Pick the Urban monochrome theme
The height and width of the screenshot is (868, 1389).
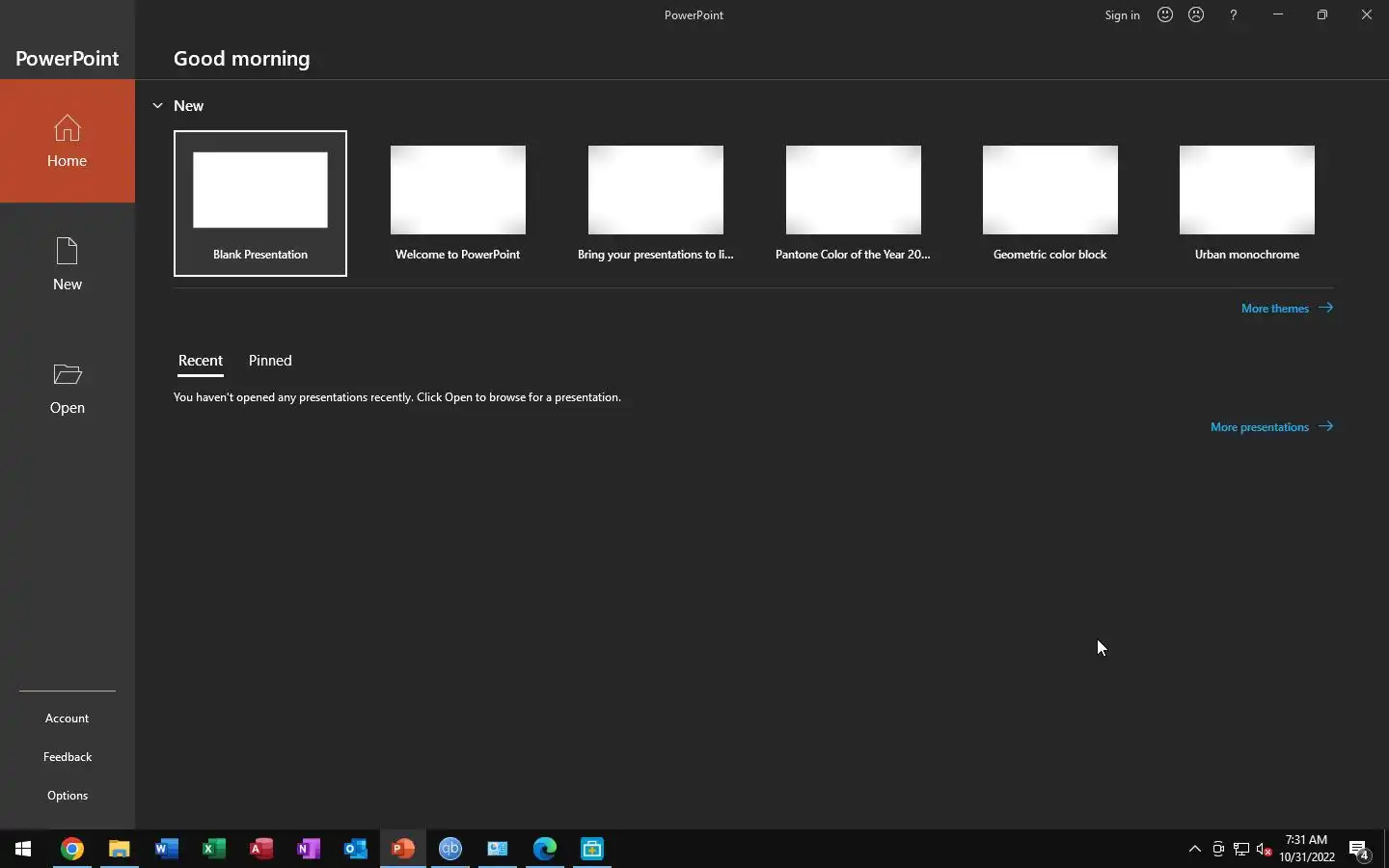(1247, 203)
